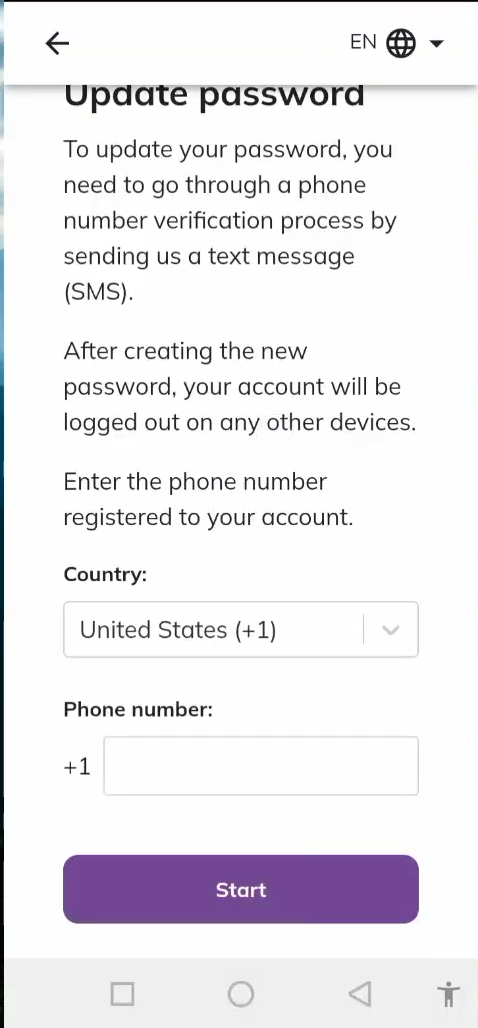Click the purple Start button
This screenshot has height=1028, width=478.
point(241,889)
